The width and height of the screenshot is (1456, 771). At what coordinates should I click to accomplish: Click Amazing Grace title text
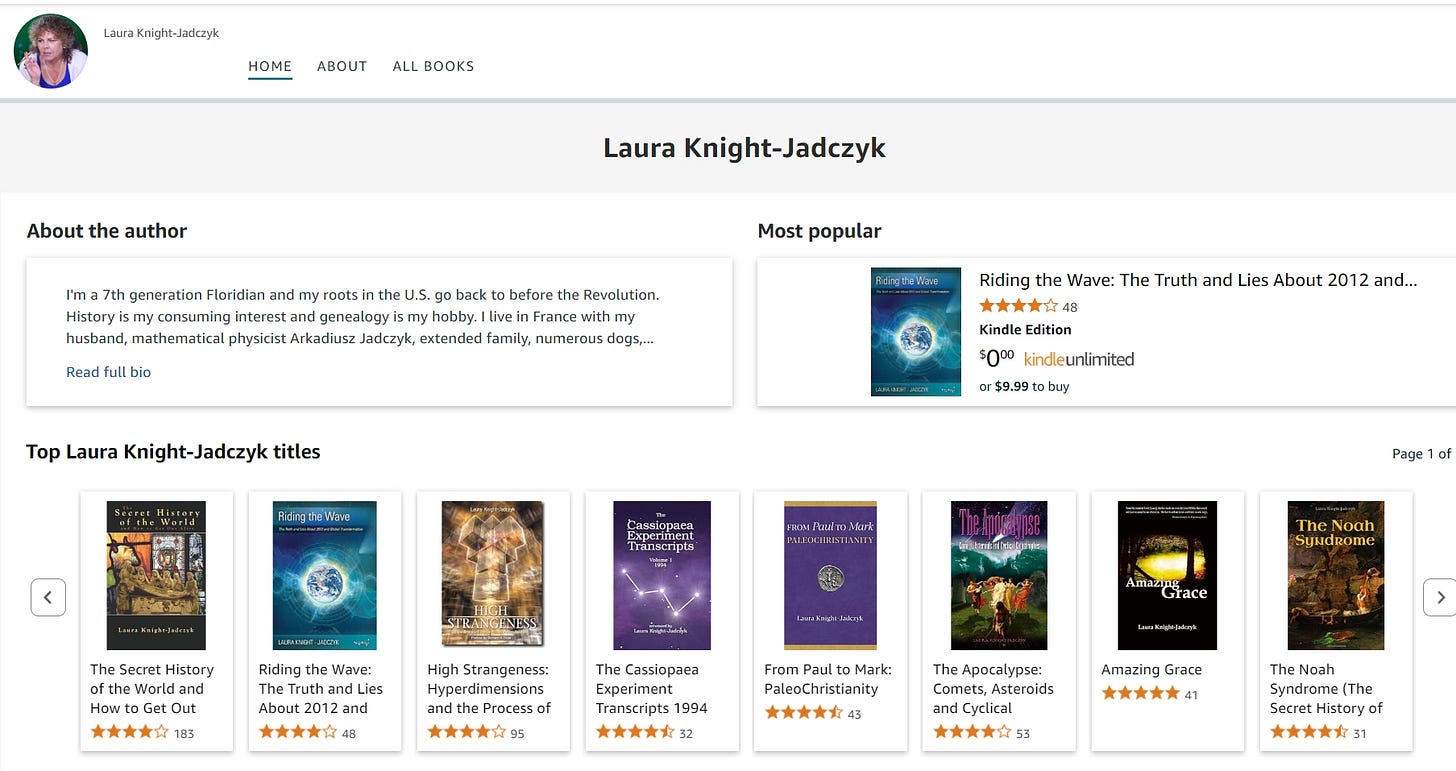coord(1151,670)
